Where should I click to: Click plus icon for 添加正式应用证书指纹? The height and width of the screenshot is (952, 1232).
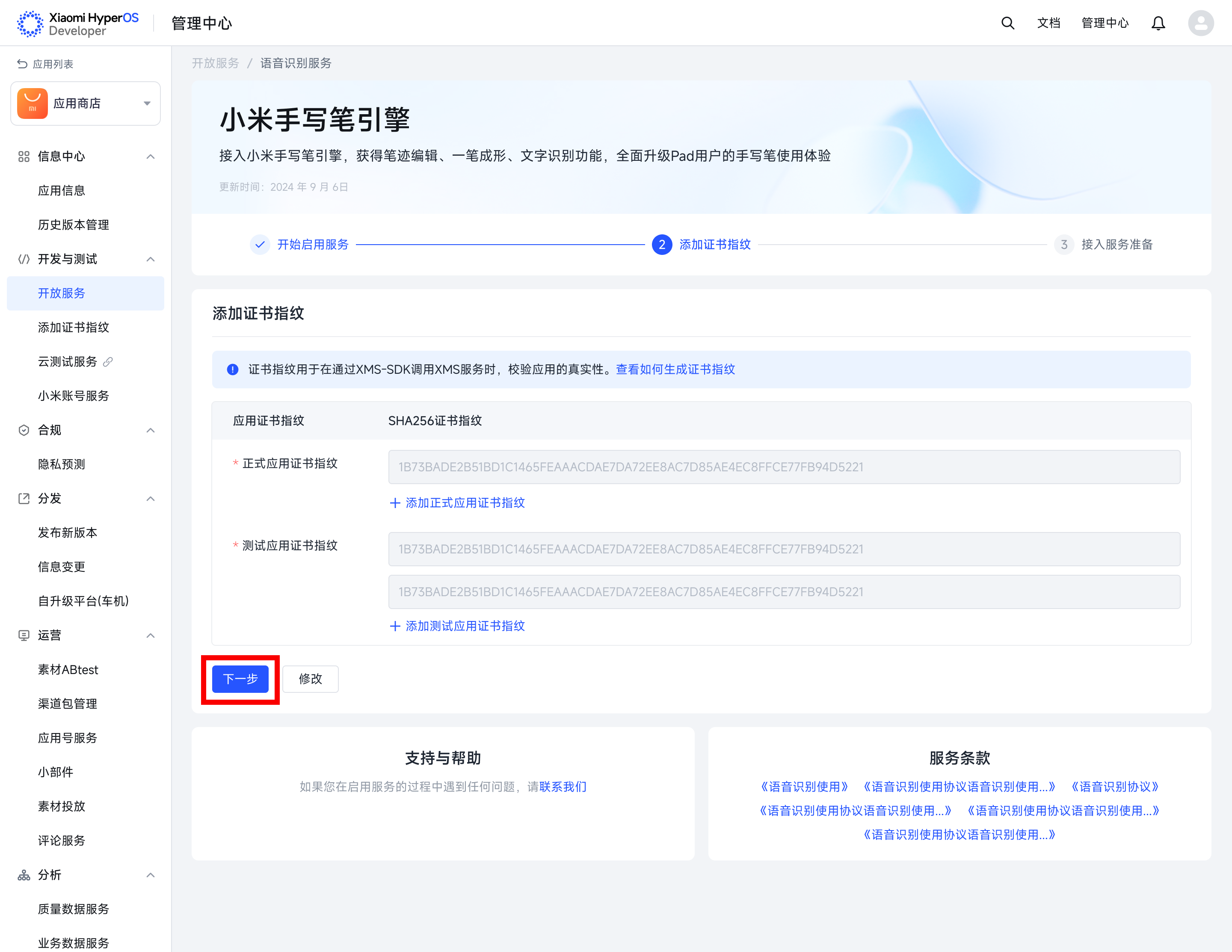coord(395,503)
